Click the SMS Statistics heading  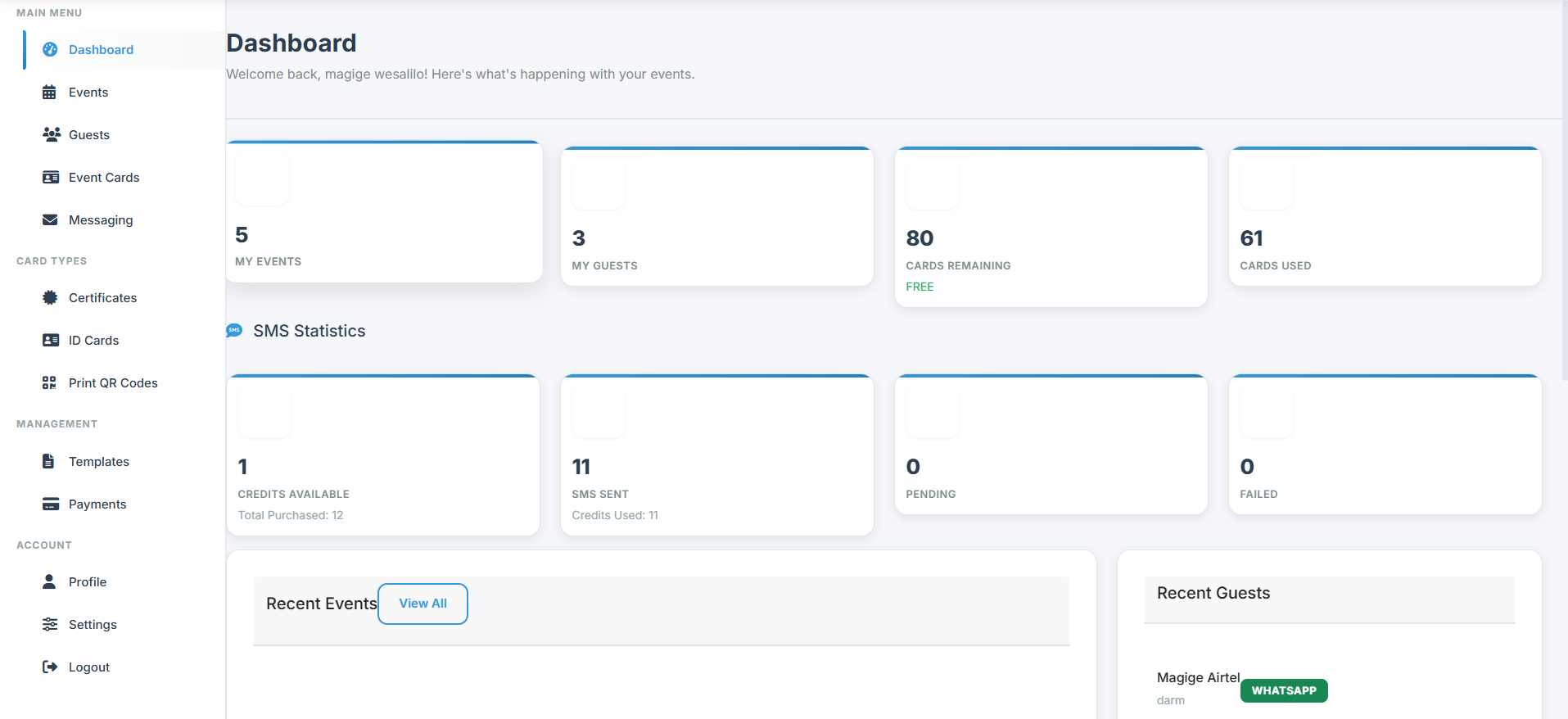[x=310, y=331]
